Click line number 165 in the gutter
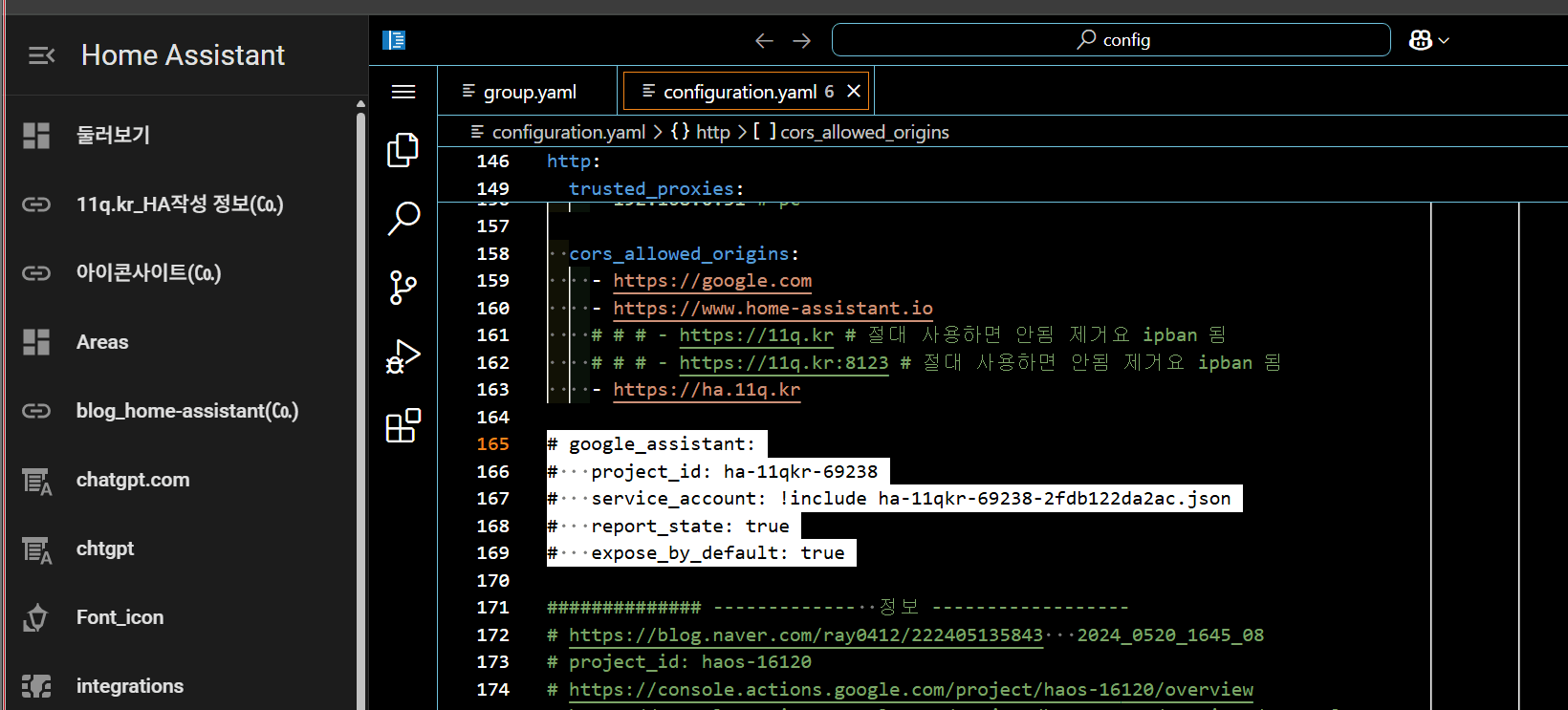 [493, 444]
